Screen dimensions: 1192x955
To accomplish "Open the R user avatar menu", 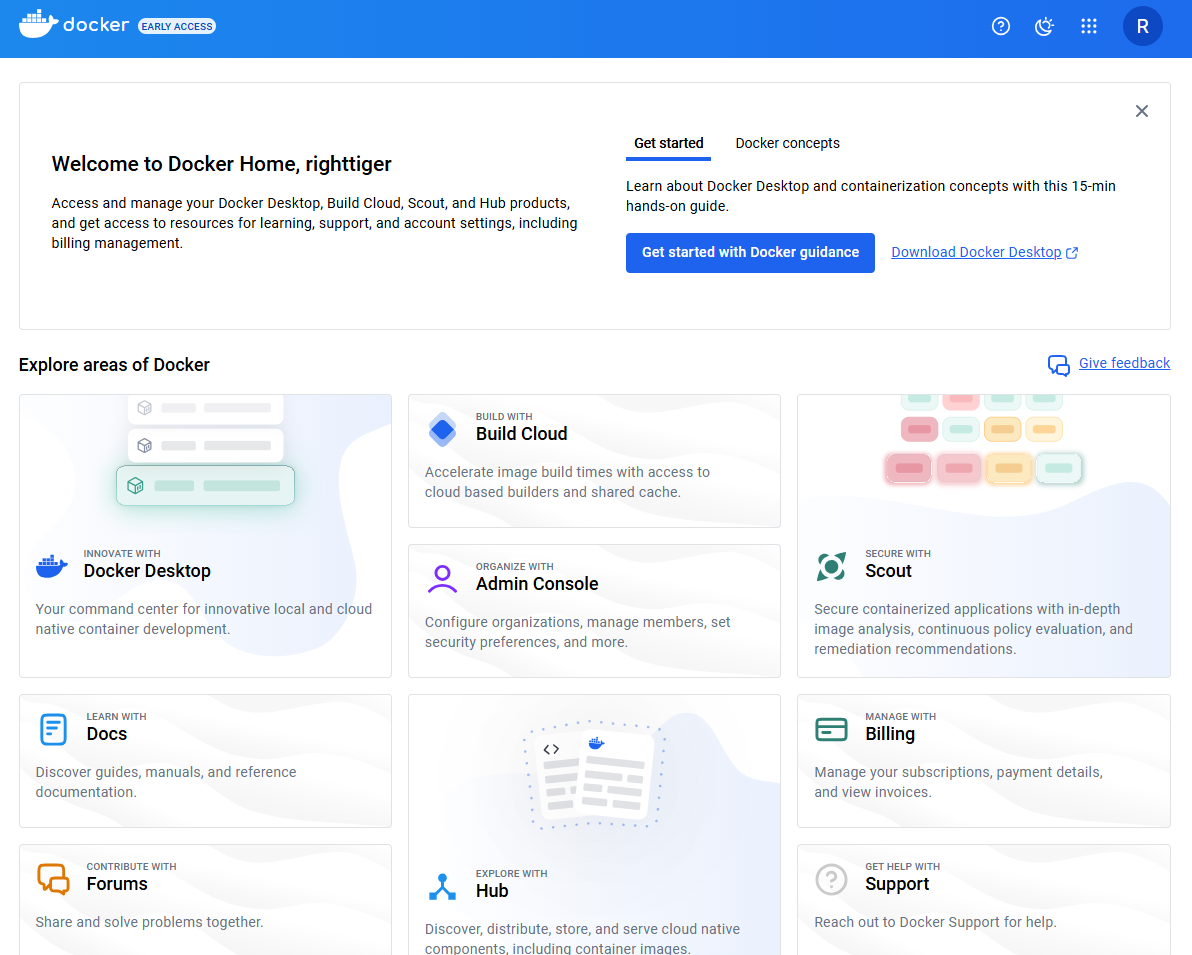I will click(1142, 27).
